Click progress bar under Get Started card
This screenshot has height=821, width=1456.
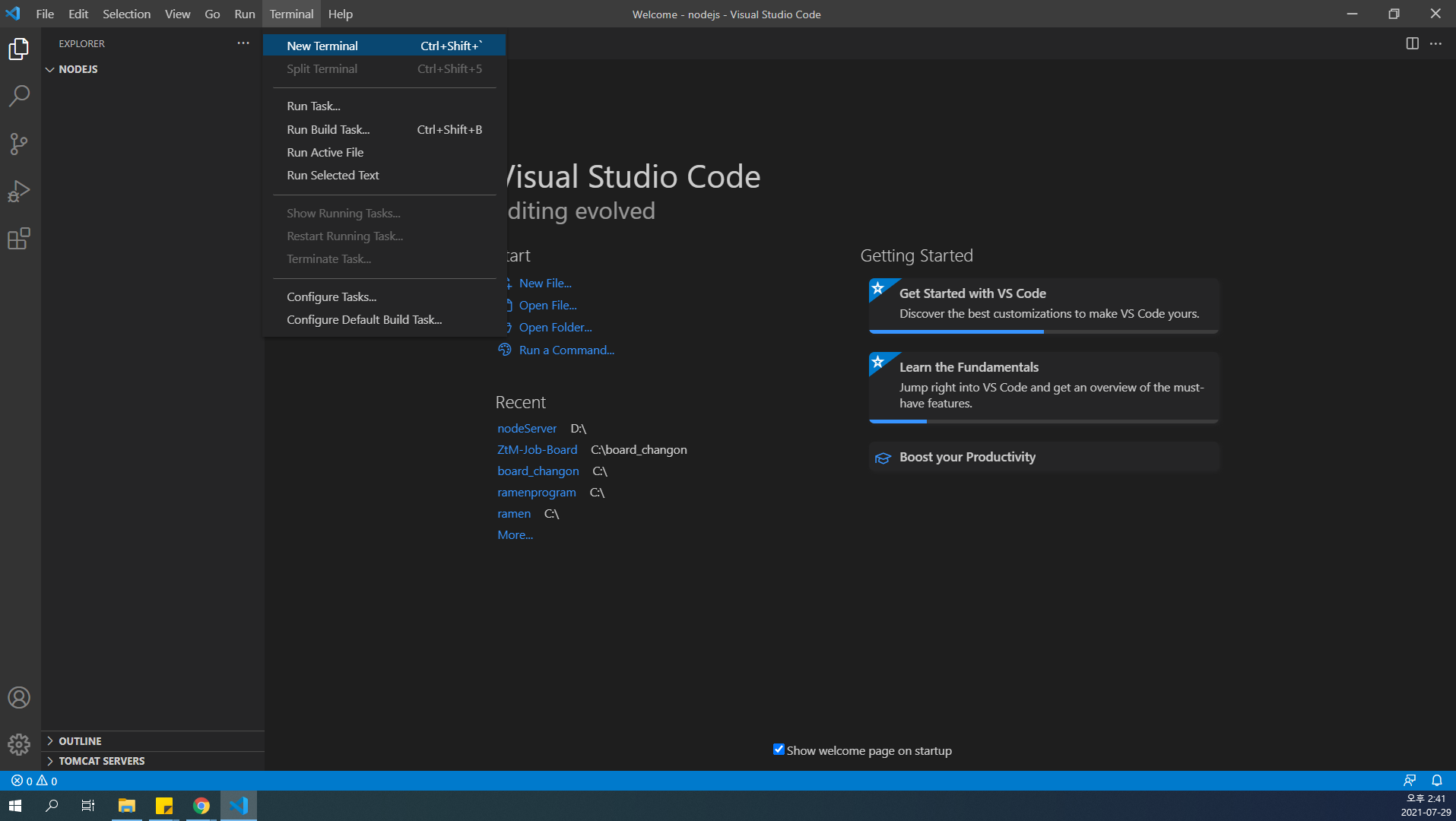point(1043,331)
